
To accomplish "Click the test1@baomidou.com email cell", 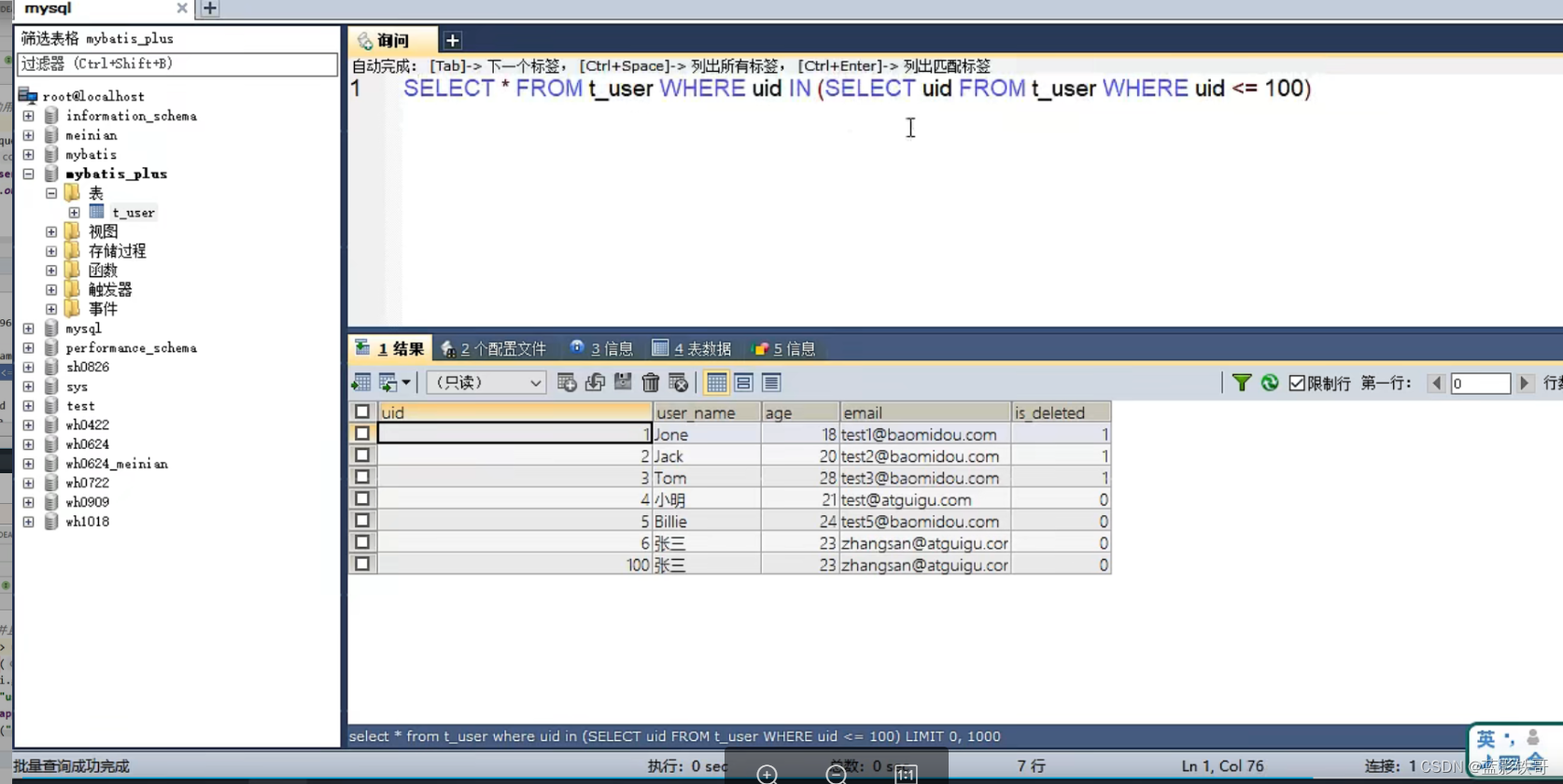I will (x=925, y=434).
